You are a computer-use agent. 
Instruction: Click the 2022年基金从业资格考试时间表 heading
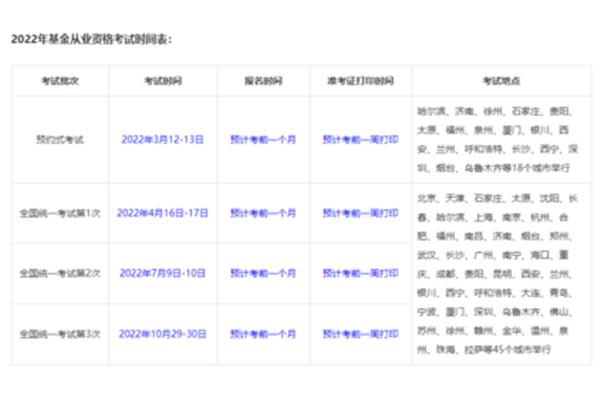[x=91, y=39]
